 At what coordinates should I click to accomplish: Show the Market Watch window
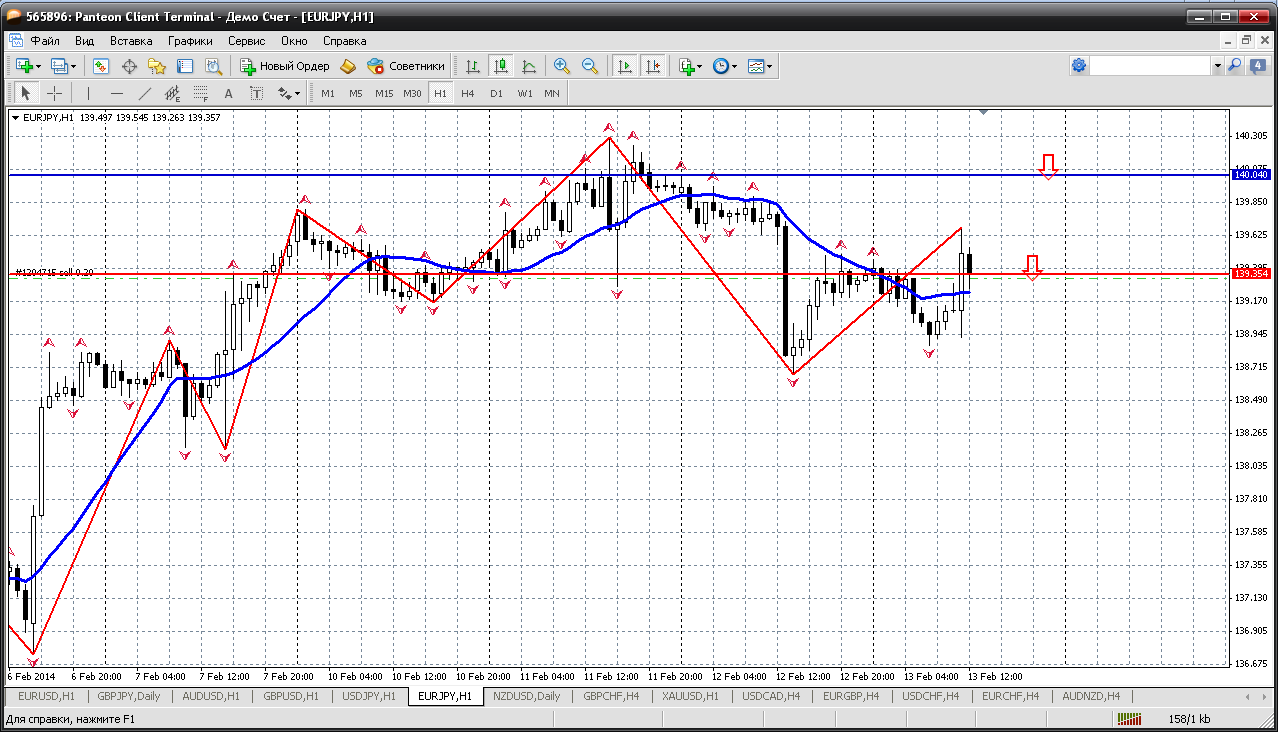click(x=101, y=66)
